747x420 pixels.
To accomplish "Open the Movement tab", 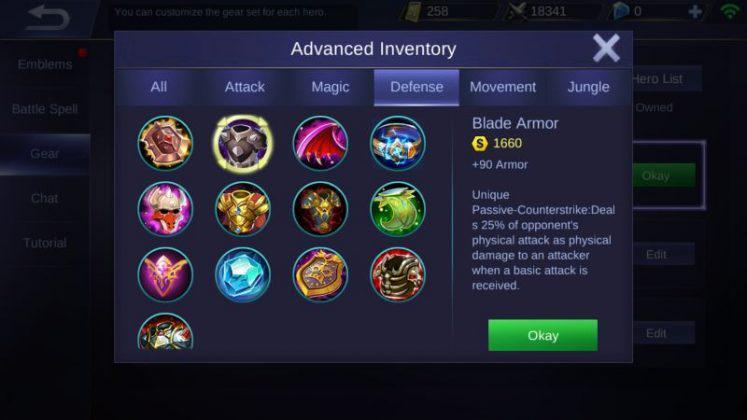I will [503, 87].
